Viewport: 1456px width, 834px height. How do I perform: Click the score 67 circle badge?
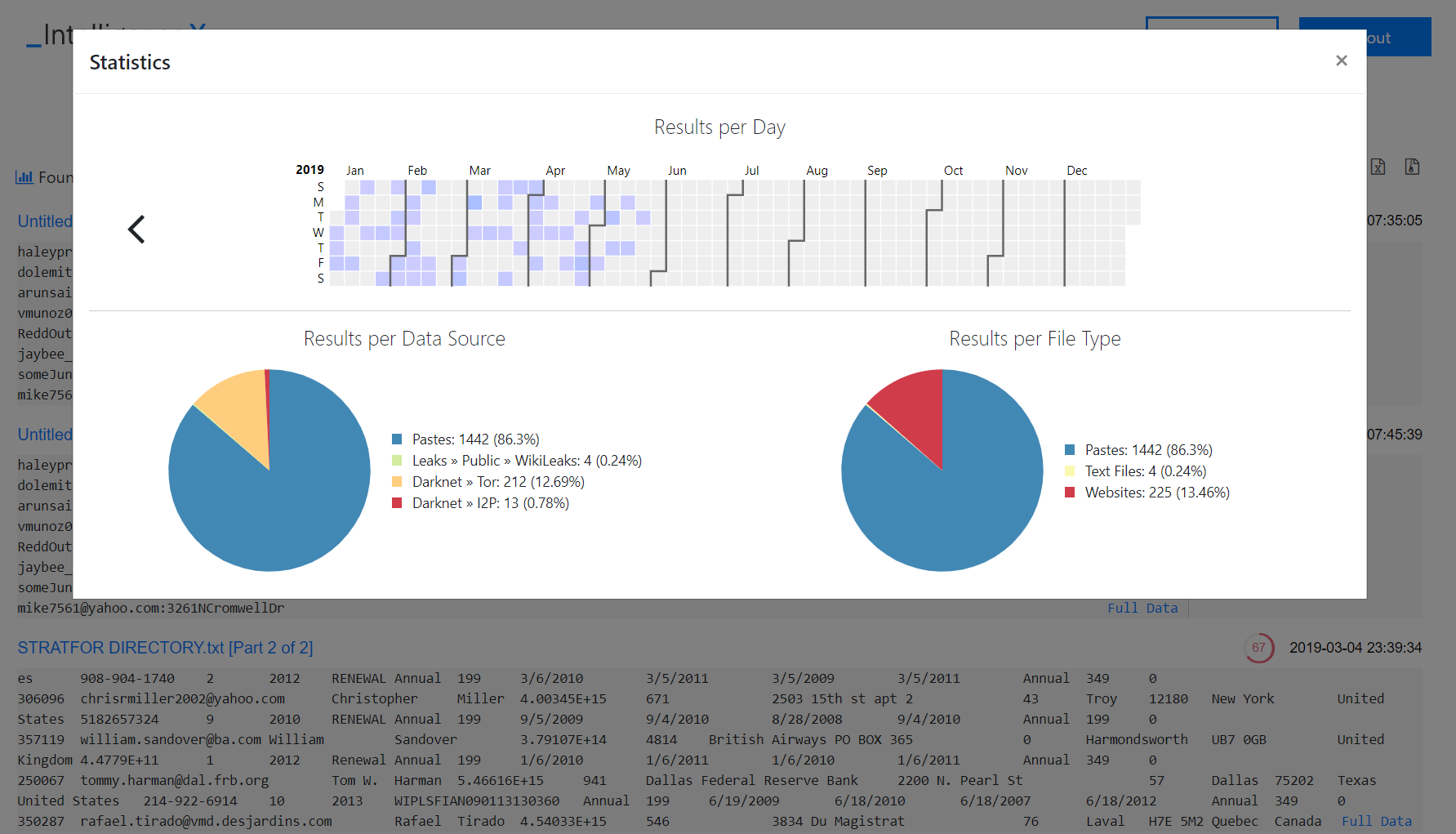tap(1258, 648)
